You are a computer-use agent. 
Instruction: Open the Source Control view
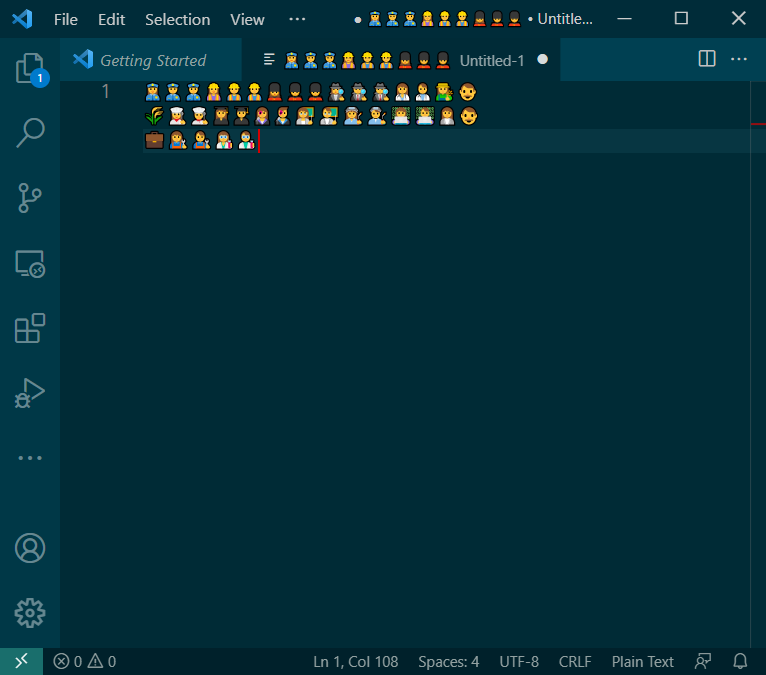pos(30,198)
